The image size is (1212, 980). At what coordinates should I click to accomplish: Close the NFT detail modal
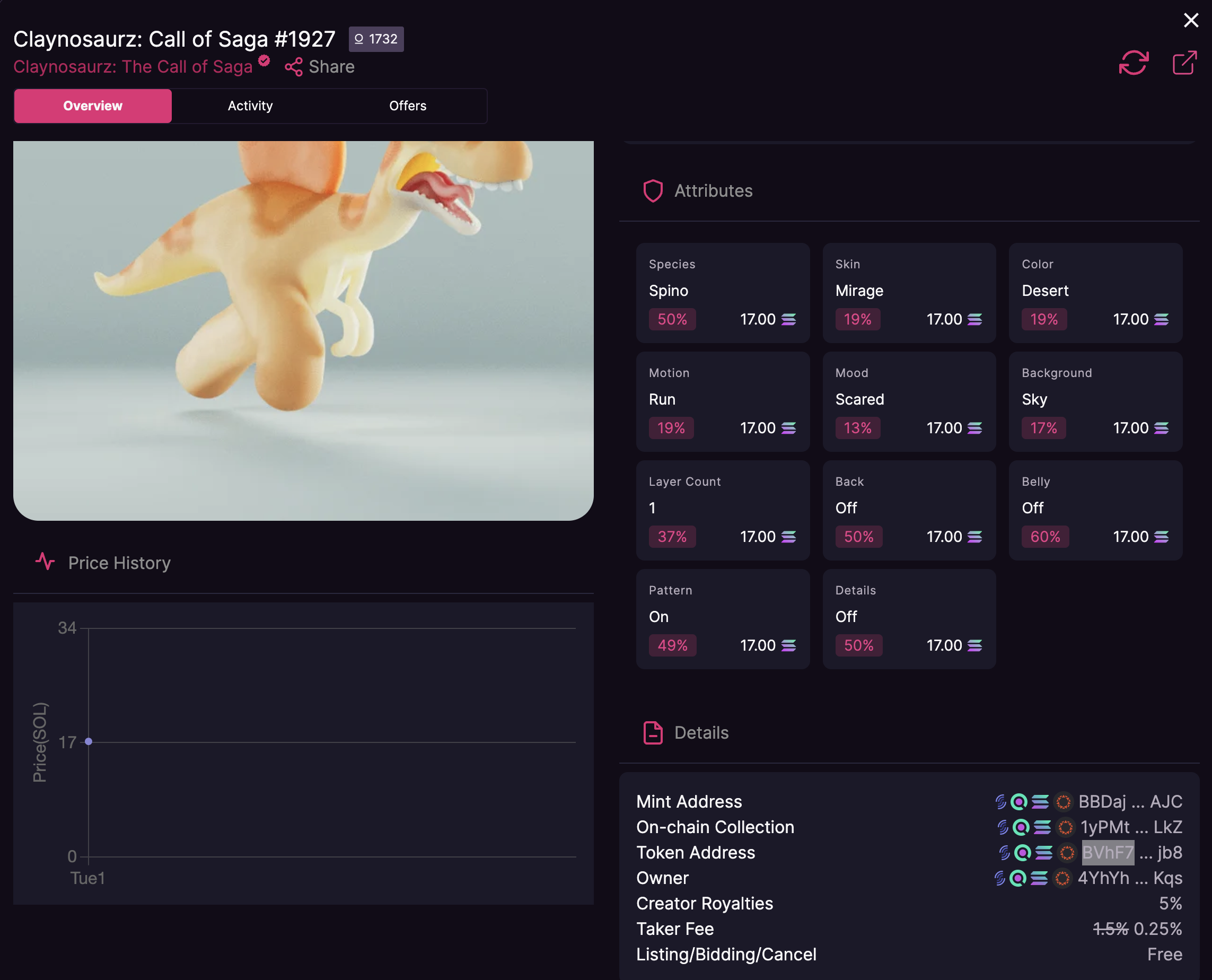tap(1191, 20)
